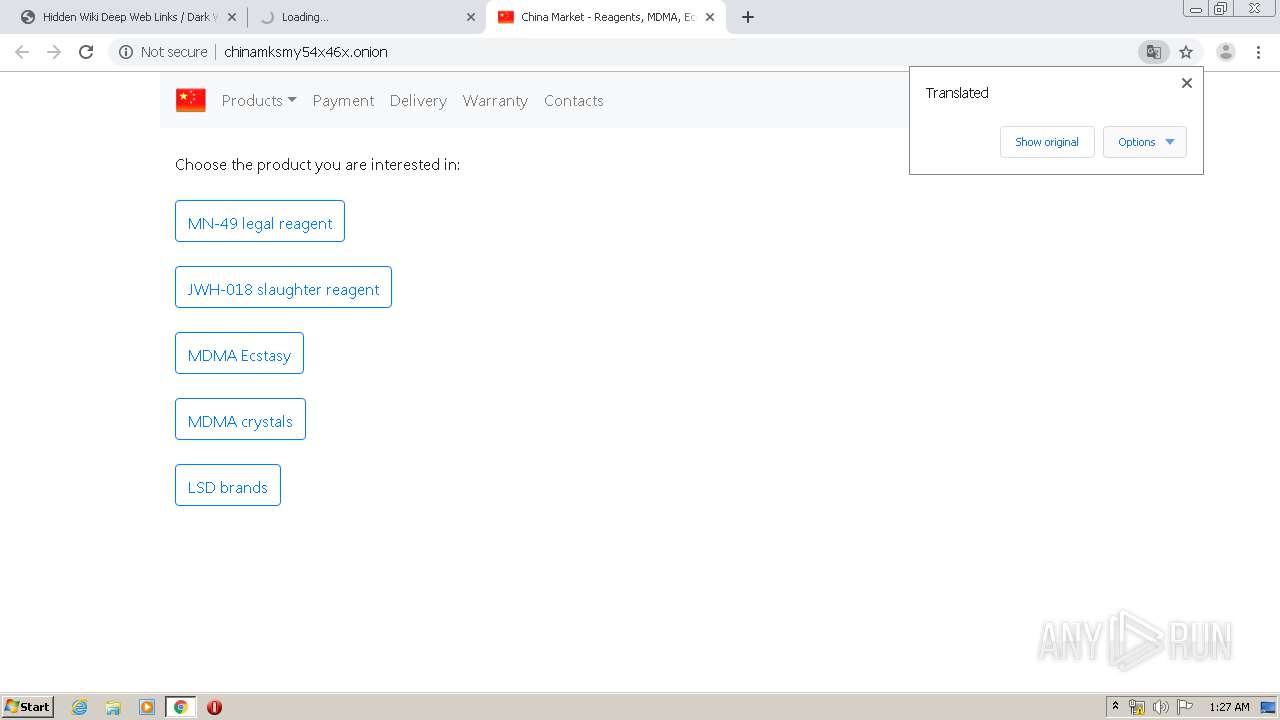Click the browser forward arrow

pos(54,52)
